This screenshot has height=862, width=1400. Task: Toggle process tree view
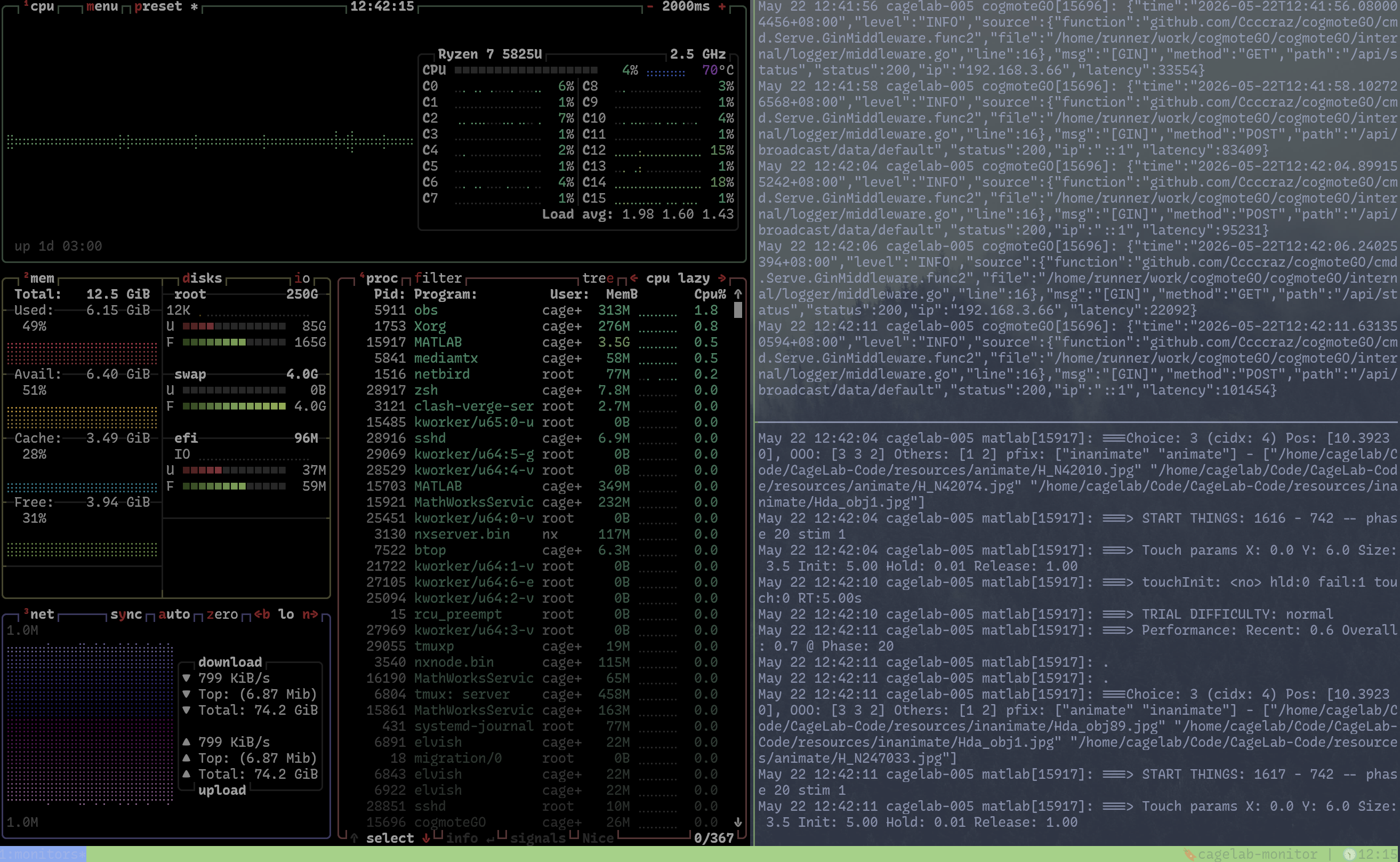(598, 278)
